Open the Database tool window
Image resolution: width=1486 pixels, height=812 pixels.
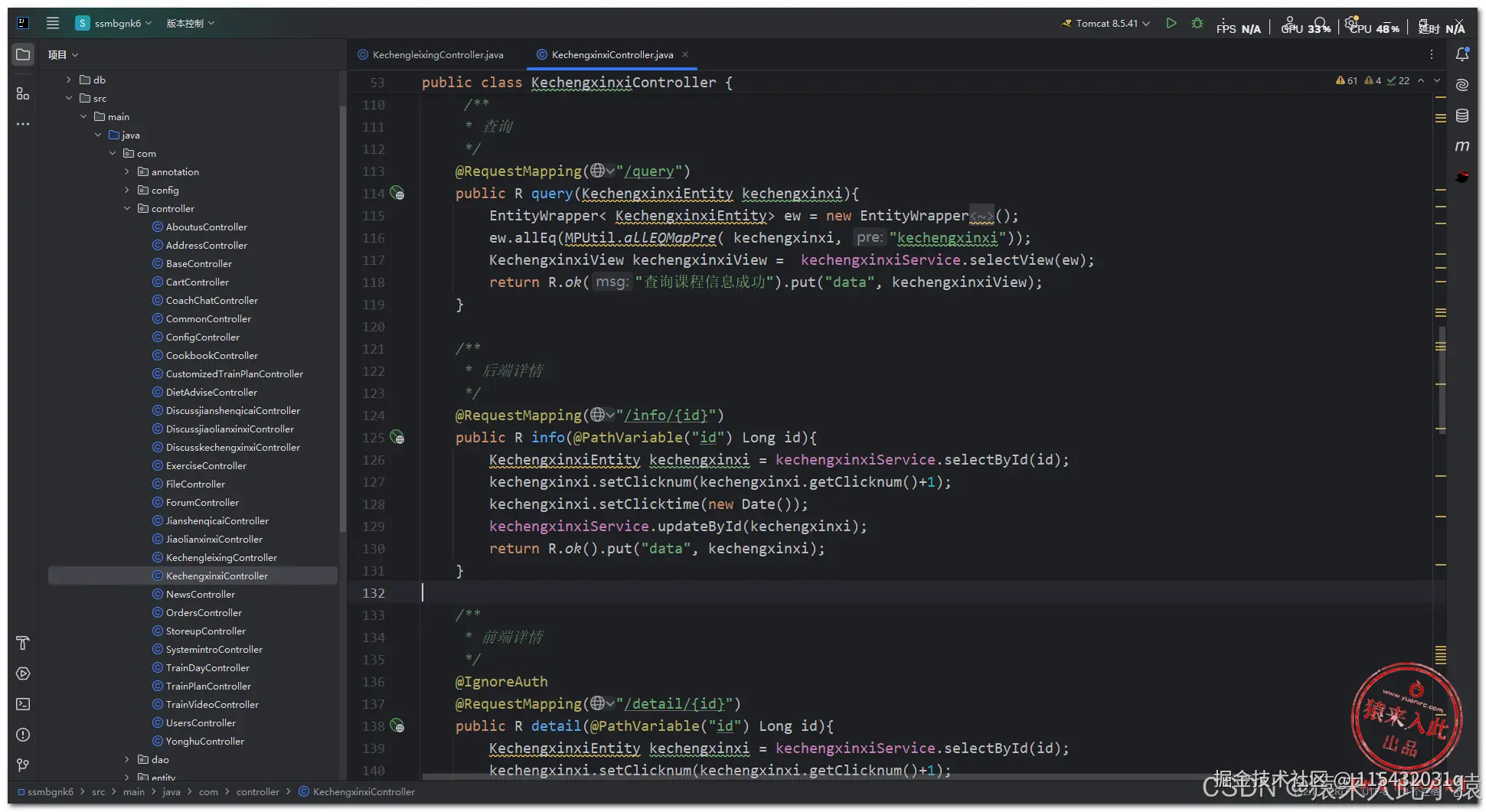tap(1462, 116)
